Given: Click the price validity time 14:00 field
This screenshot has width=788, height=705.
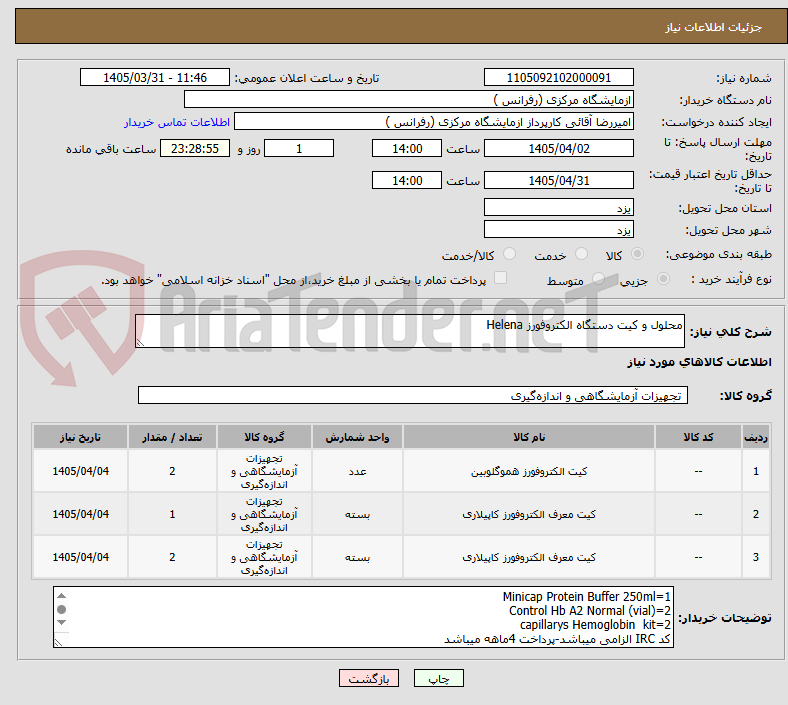Looking at the screenshot, I should click(x=407, y=180).
